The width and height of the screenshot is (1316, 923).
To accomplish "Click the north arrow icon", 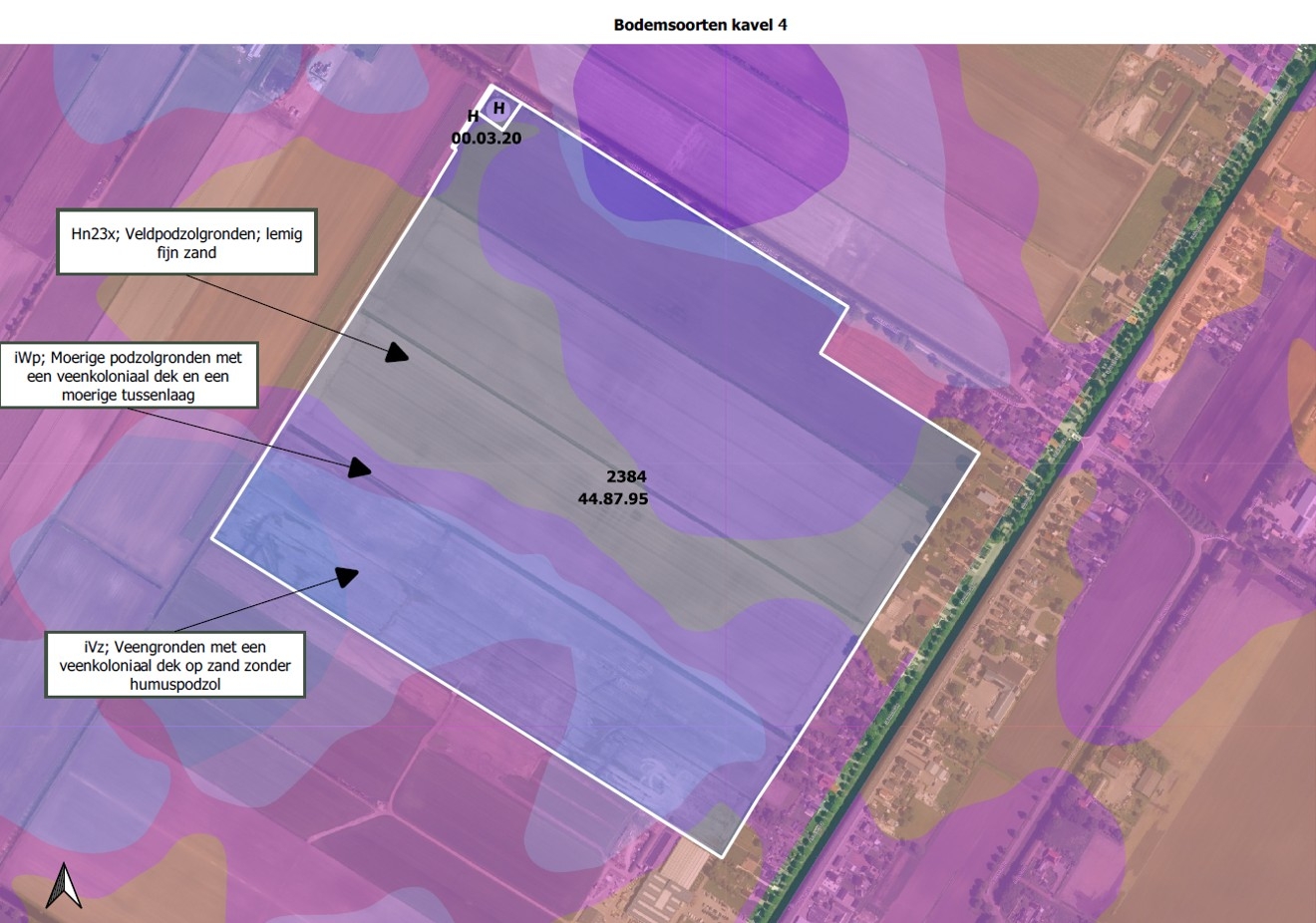I will click(64, 885).
